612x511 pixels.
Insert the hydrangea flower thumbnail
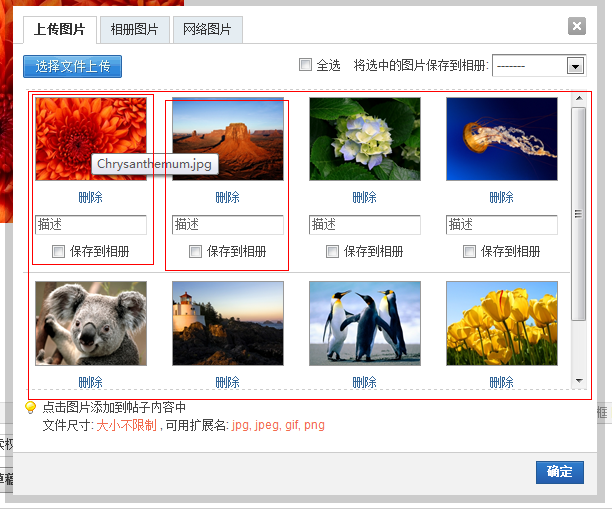tap(365, 139)
